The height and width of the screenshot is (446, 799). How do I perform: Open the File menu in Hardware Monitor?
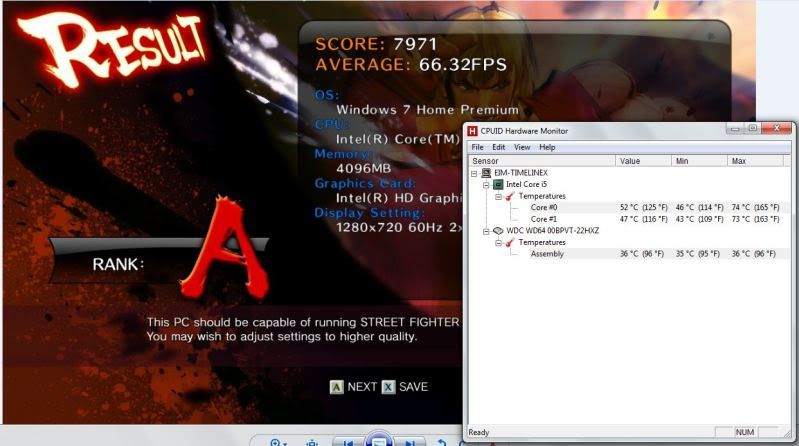click(477, 147)
